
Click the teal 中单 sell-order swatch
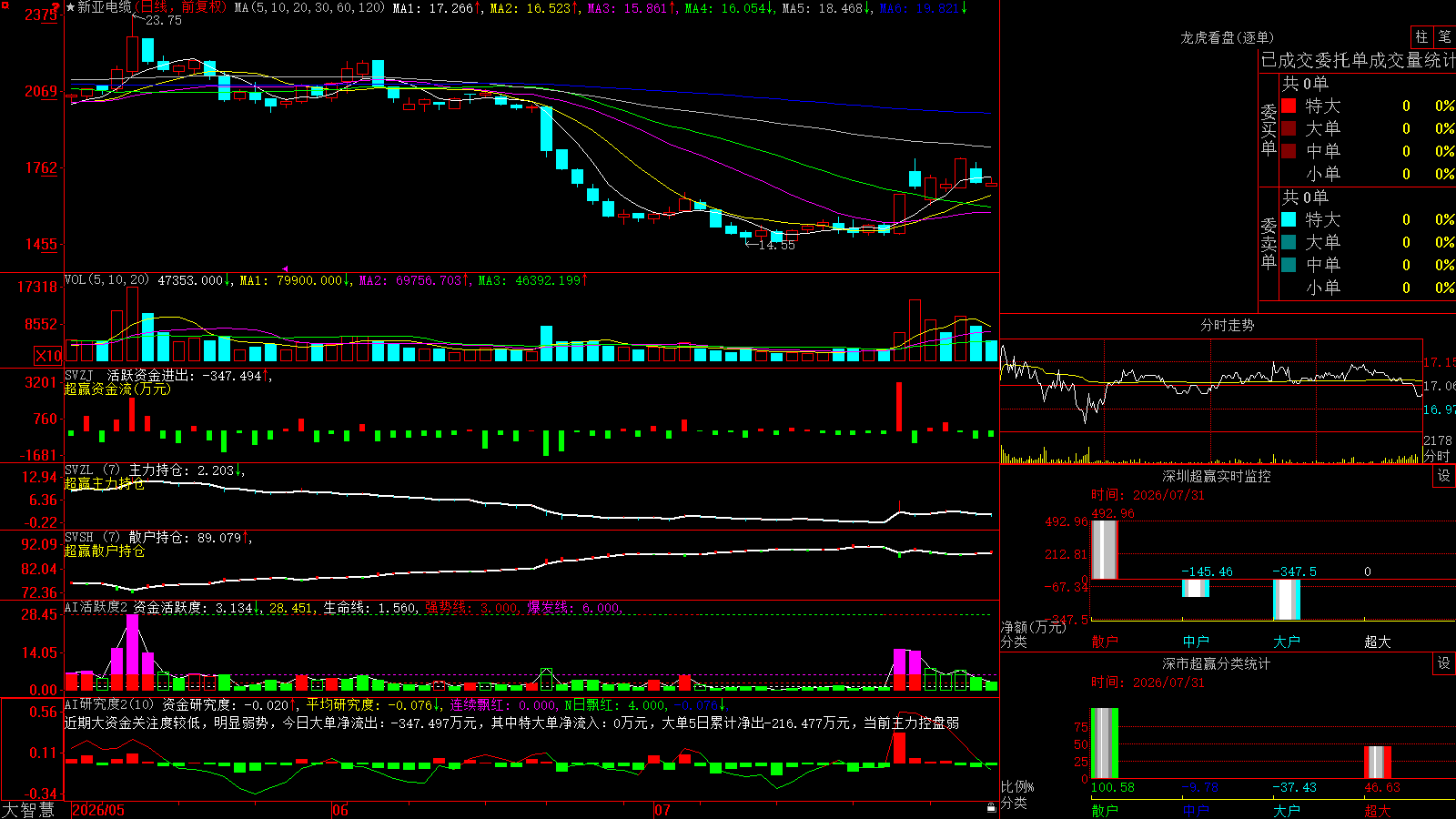(x=1289, y=265)
